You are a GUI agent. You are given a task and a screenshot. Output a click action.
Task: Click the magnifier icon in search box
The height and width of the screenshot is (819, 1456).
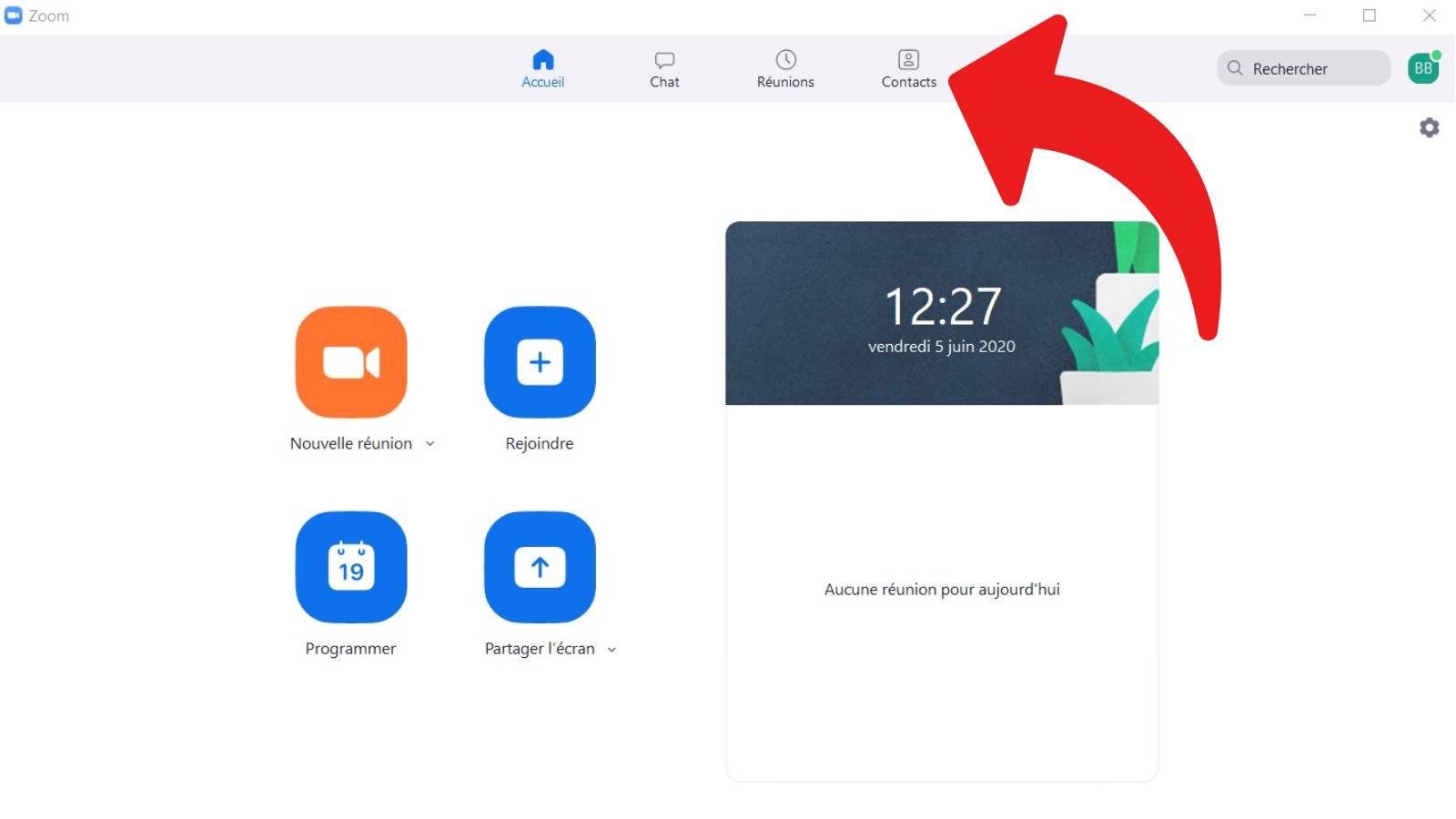pos(1235,68)
